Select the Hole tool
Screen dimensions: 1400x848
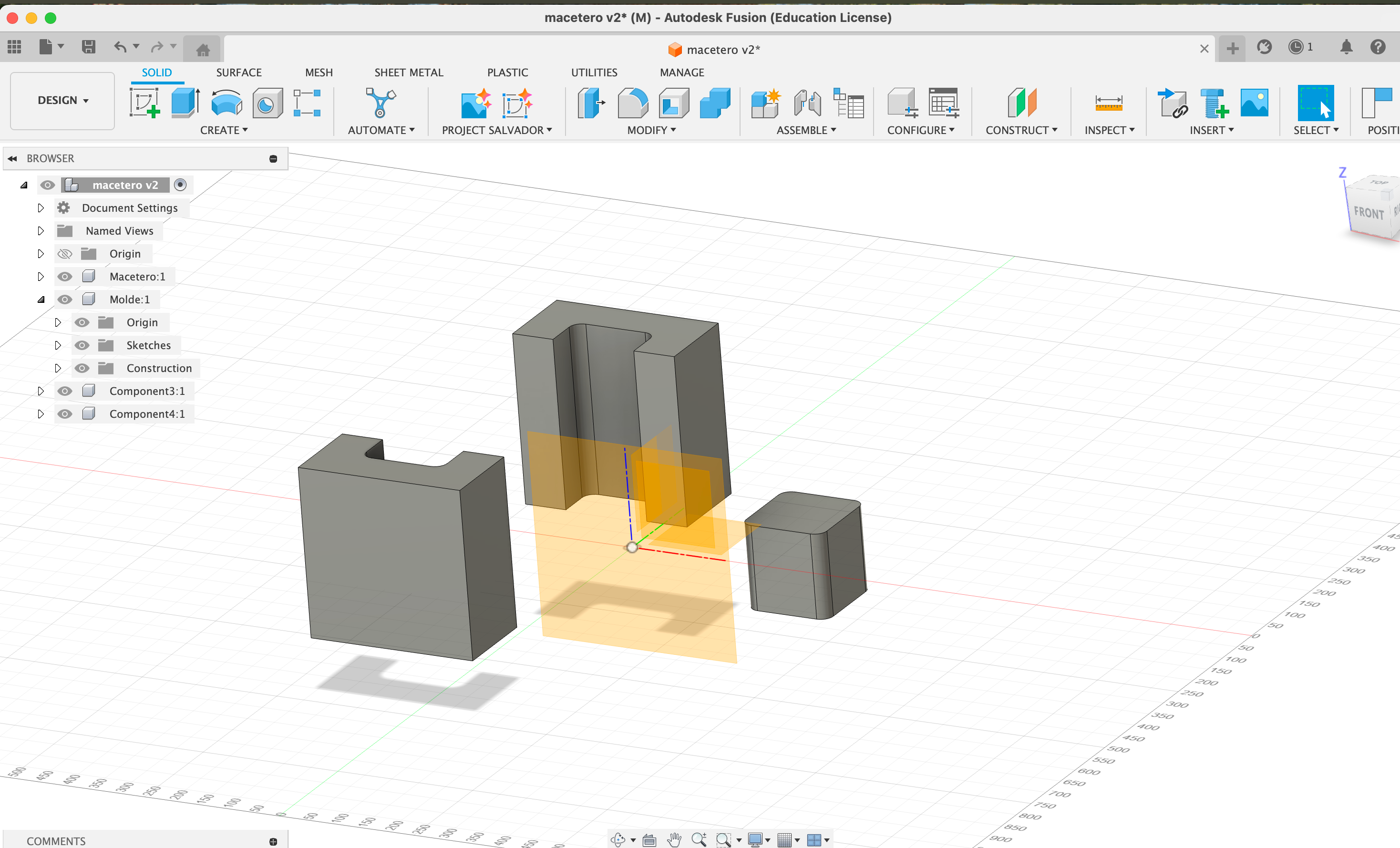coord(267,103)
